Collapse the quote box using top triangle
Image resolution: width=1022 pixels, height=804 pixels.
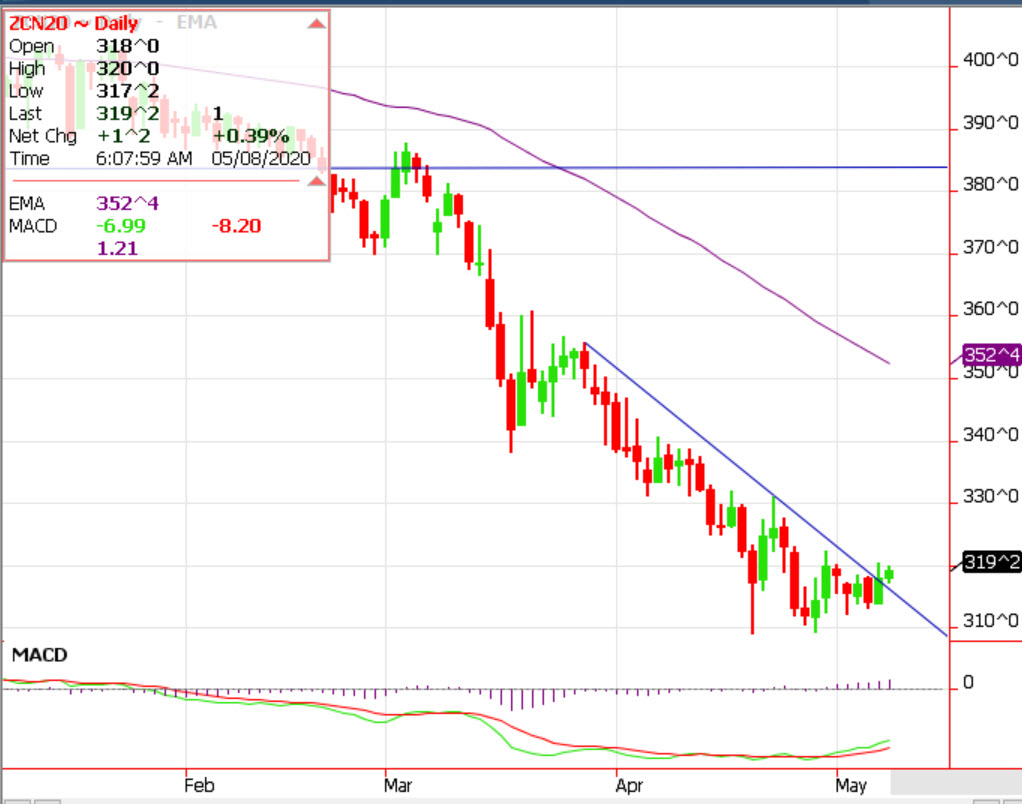tap(316, 22)
